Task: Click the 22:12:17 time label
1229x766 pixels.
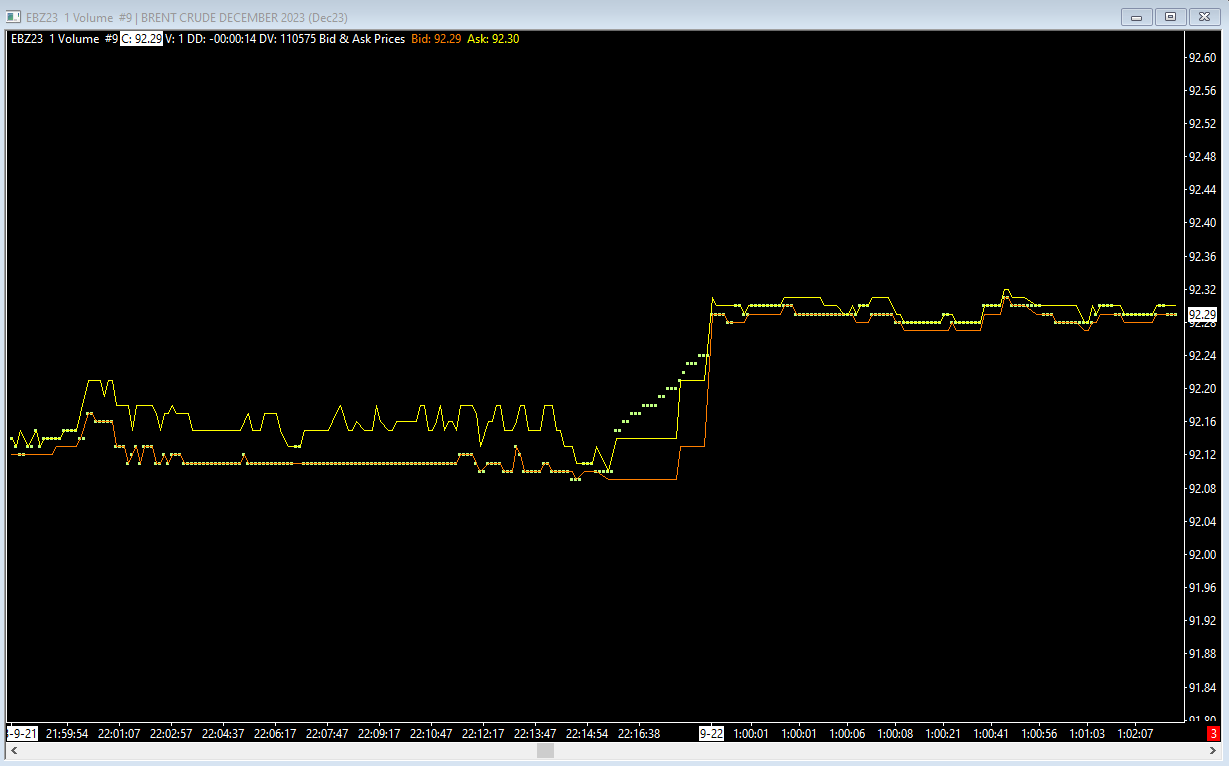Action: point(483,733)
